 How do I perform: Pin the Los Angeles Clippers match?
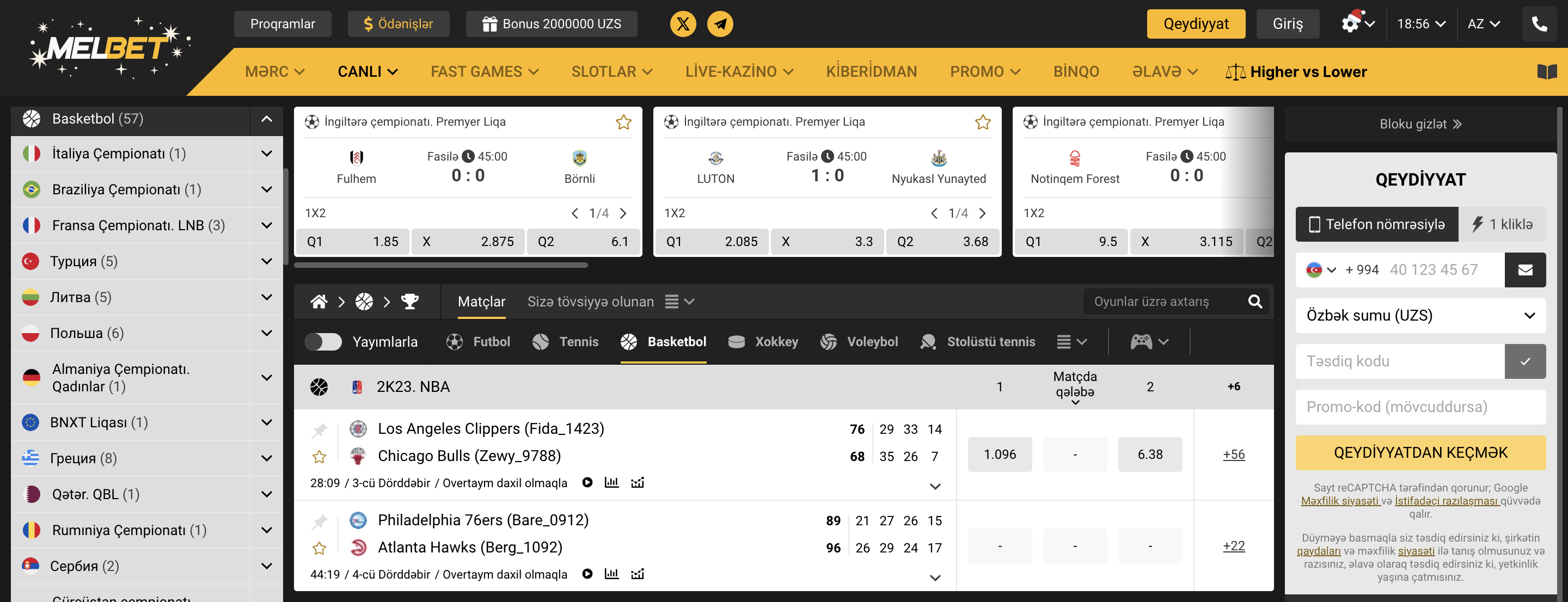point(319,431)
